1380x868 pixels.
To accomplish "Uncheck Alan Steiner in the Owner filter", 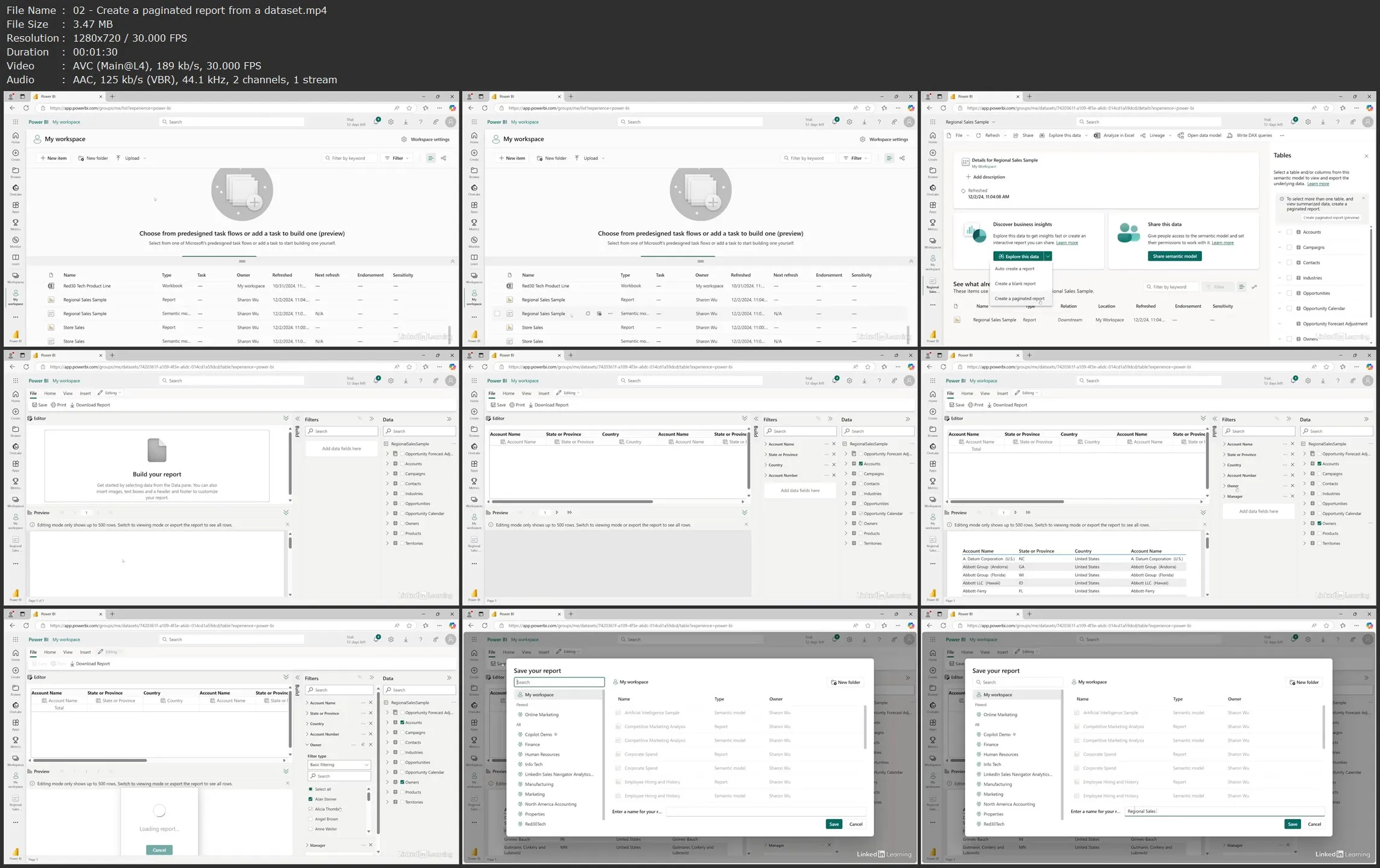I will (x=311, y=799).
